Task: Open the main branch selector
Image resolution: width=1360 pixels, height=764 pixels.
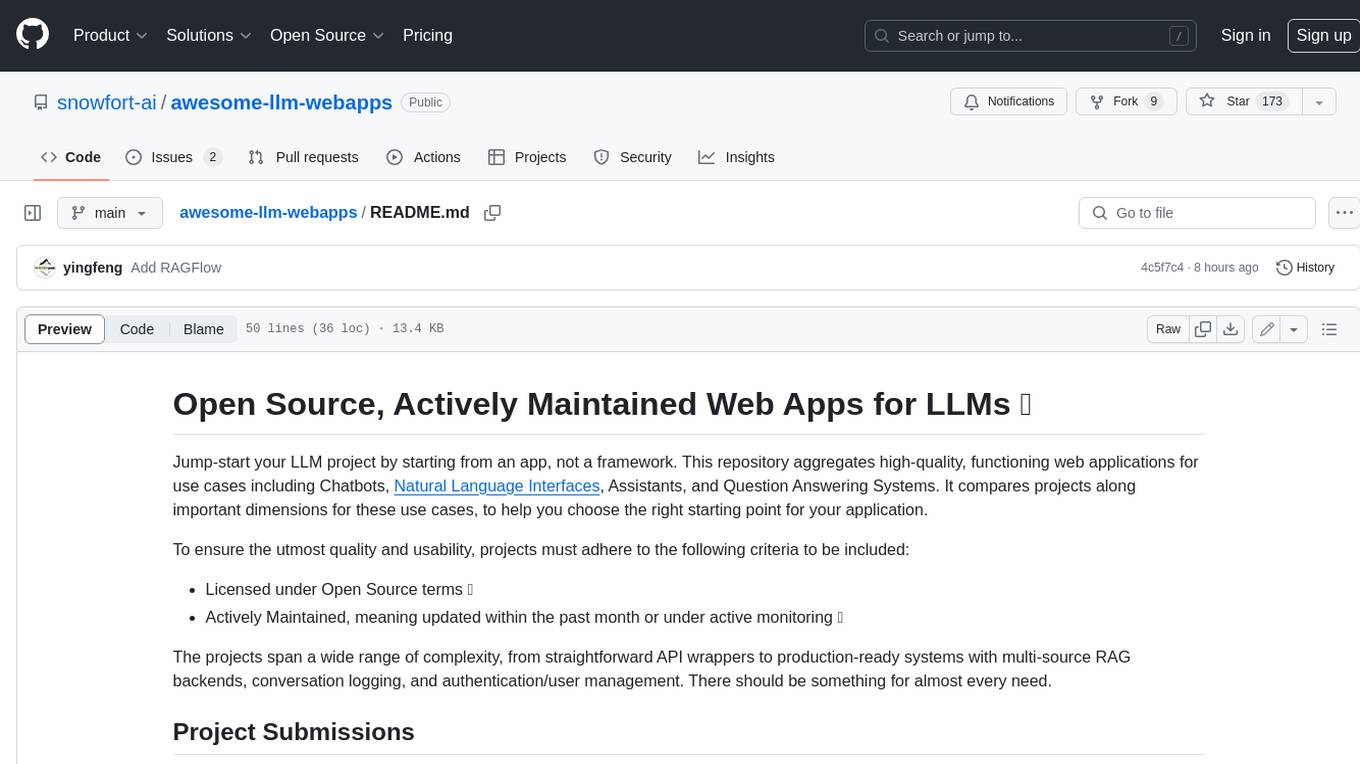Action: [x=110, y=213]
